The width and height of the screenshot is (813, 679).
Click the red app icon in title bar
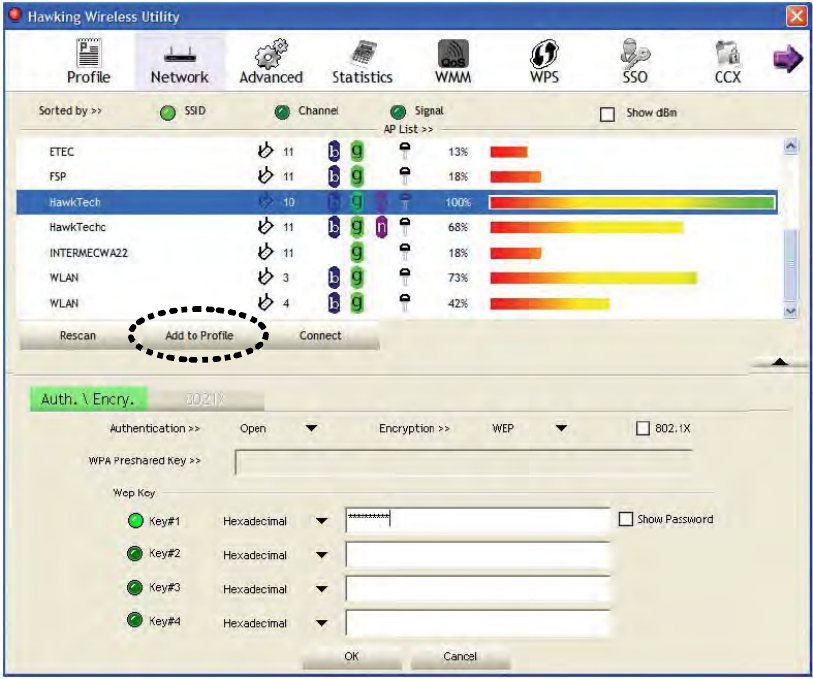[15, 15]
